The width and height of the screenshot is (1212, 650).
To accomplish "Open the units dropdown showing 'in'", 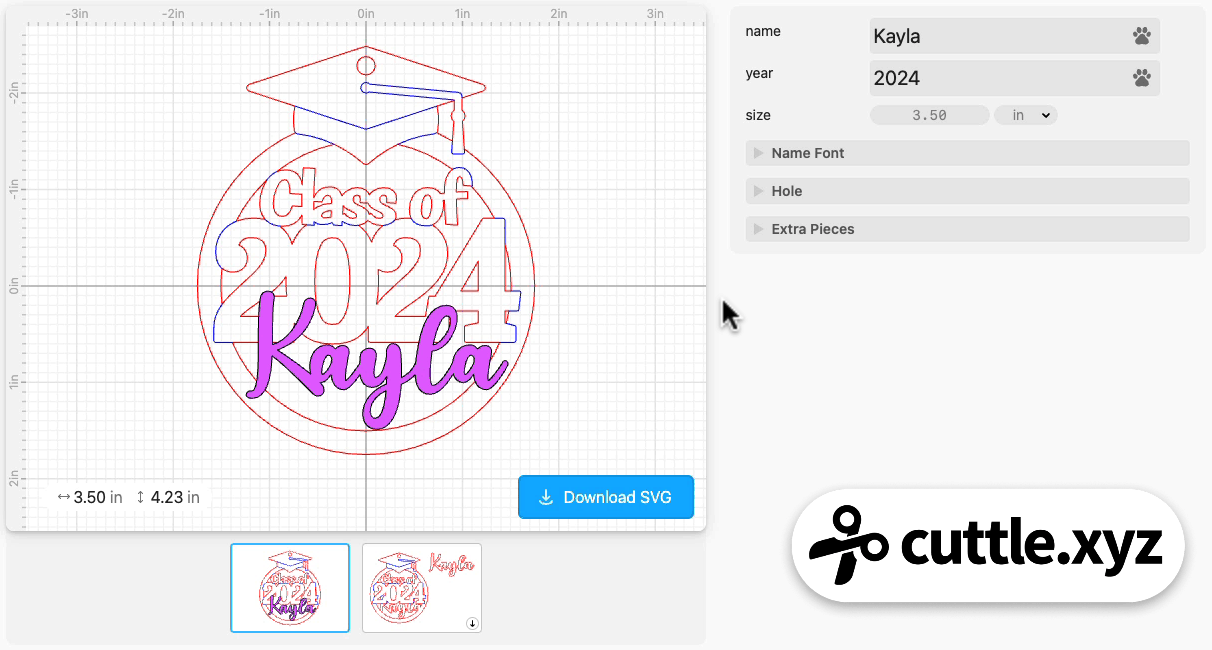I will [1025, 114].
